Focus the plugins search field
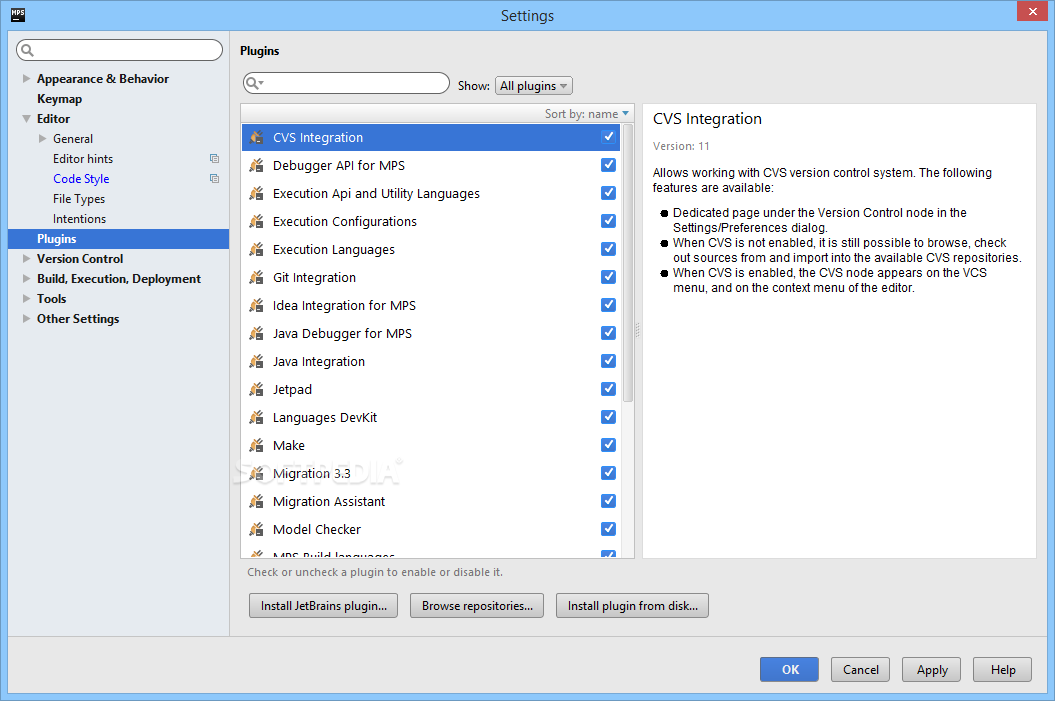This screenshot has width=1055, height=701. pyautogui.click(x=346, y=83)
